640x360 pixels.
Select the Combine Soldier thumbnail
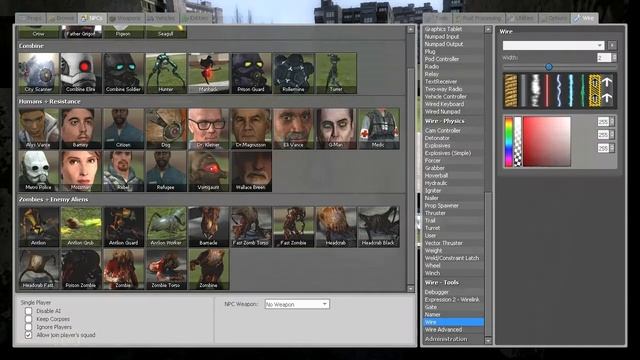[123, 73]
